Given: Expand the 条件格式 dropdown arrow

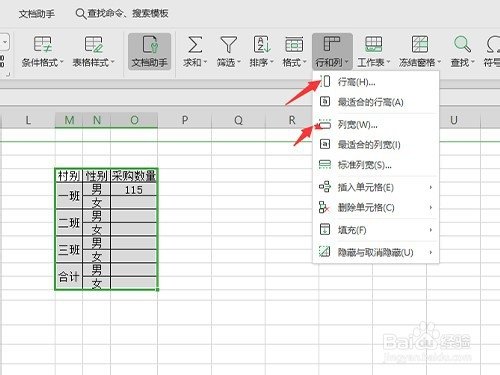Looking at the screenshot, I should tap(61, 62).
